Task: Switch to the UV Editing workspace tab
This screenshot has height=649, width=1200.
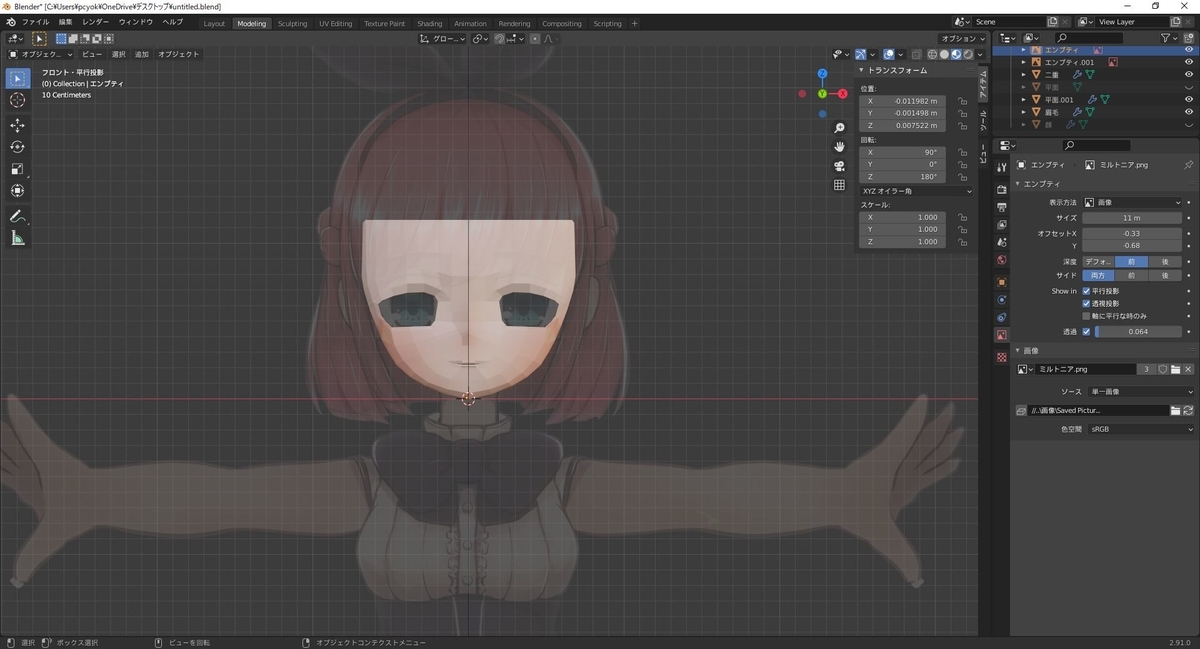Action: 336,23
